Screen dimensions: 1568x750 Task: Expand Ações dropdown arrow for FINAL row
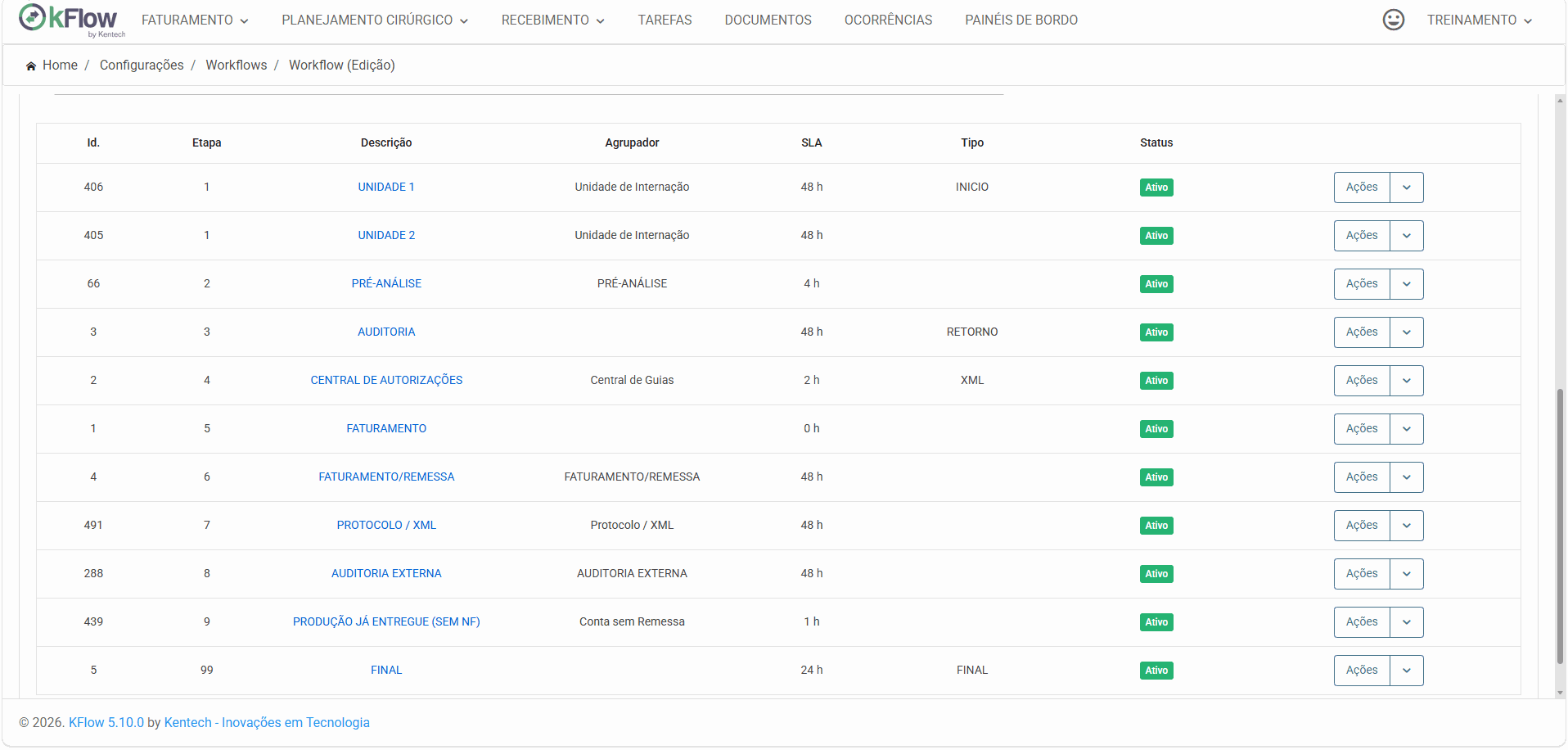[1407, 671]
